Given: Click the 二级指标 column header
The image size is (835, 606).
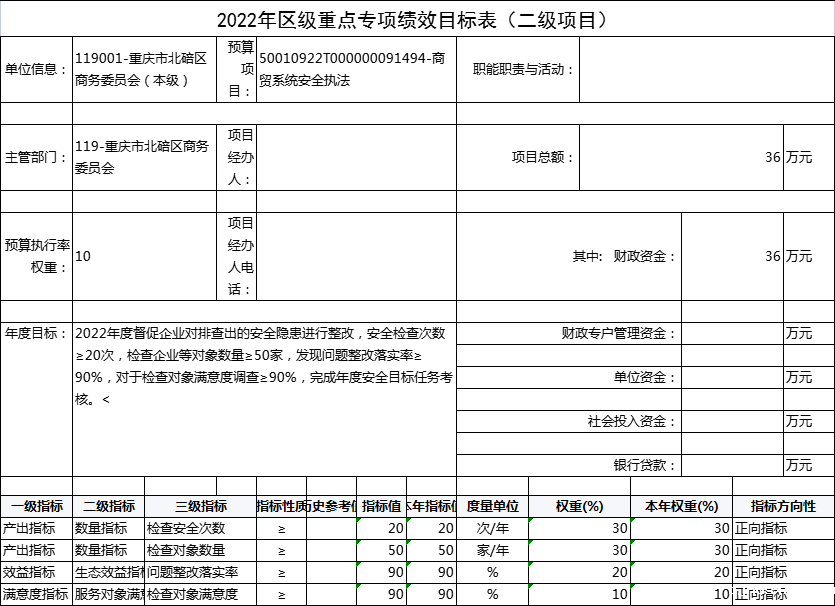Looking at the screenshot, I should click(109, 506).
